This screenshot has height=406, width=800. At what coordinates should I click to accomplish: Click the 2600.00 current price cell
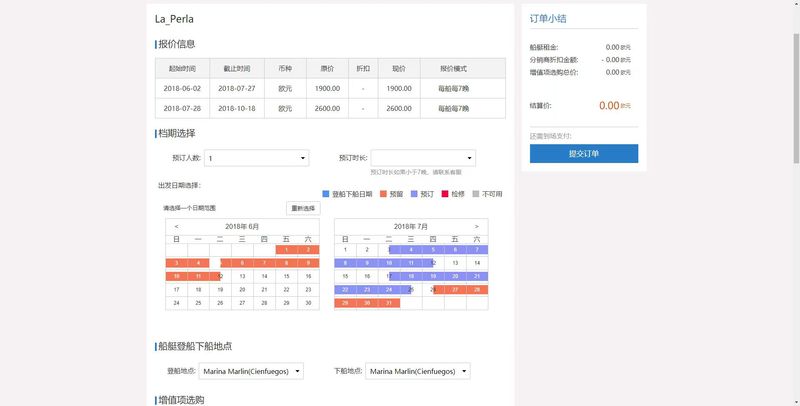[x=399, y=108]
